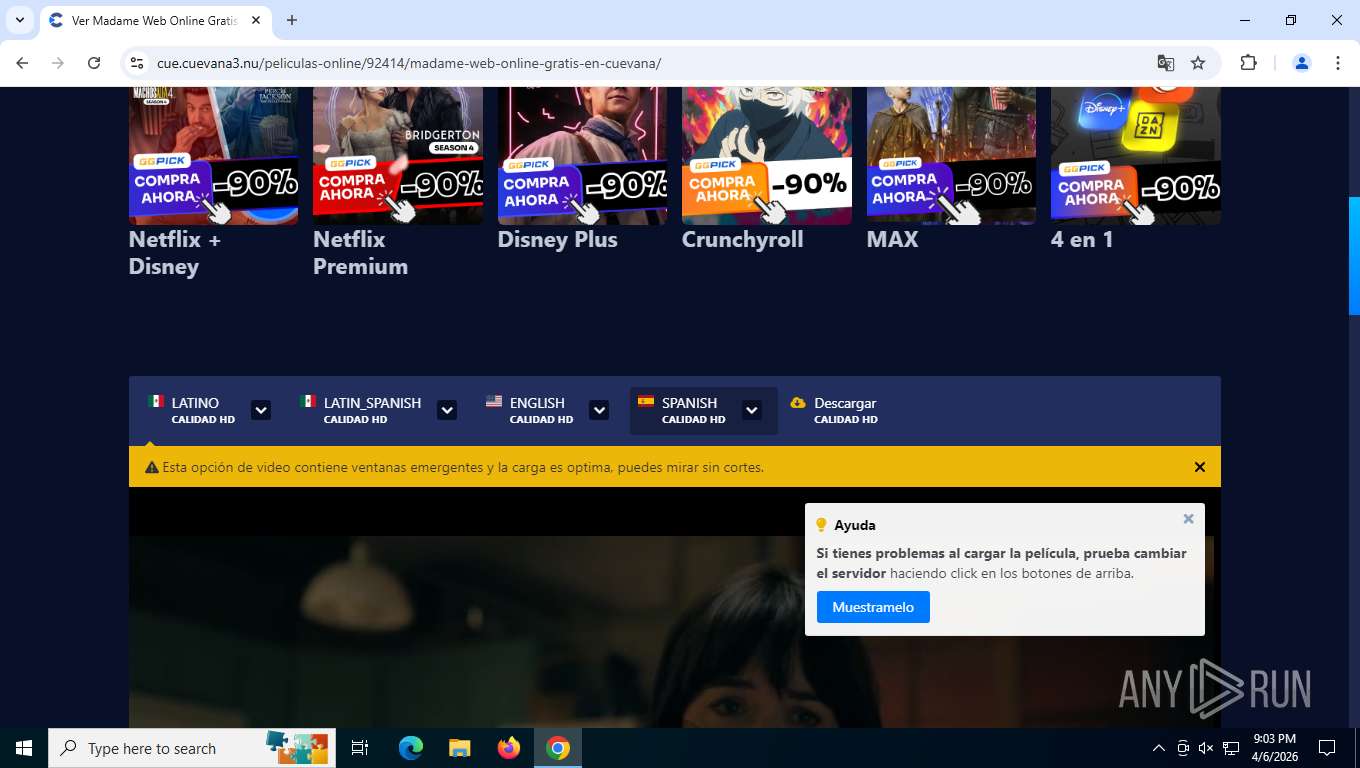Open Chrome's three-dot menu

[x=1338, y=63]
